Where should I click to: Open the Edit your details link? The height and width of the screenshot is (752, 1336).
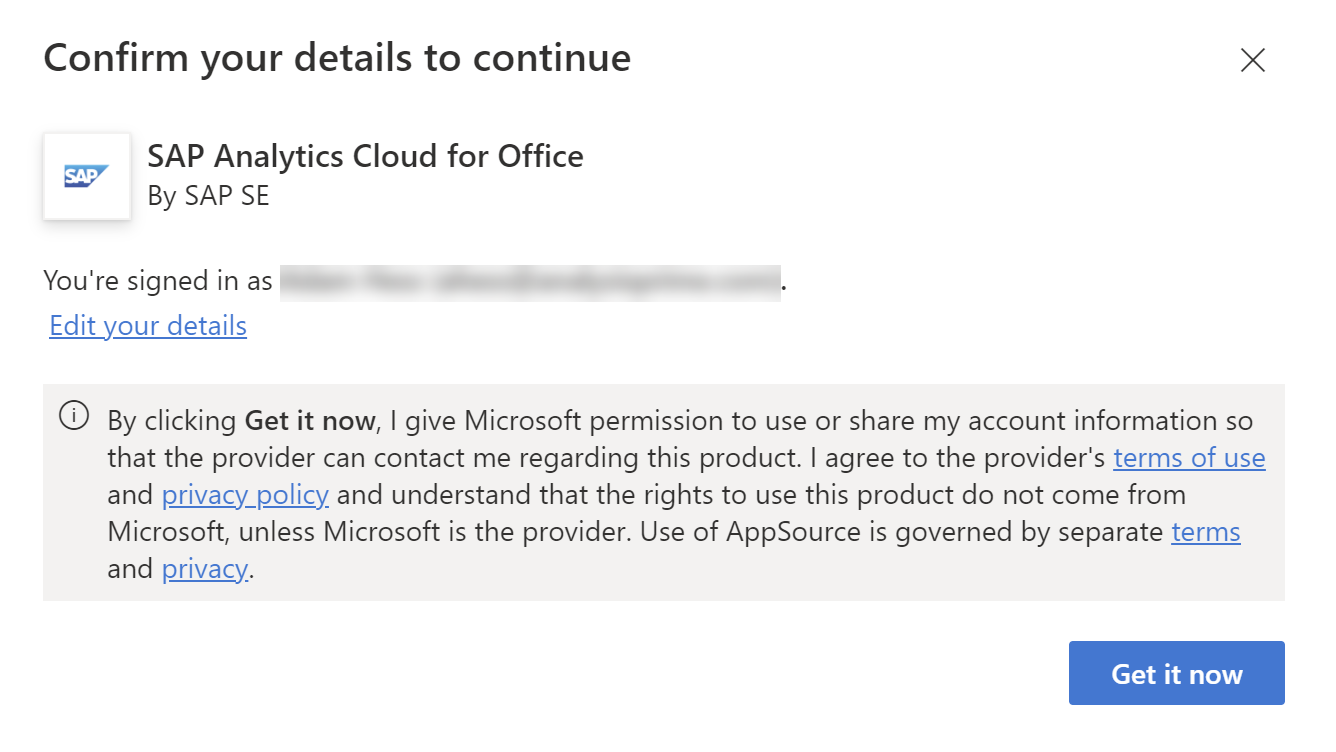[148, 326]
